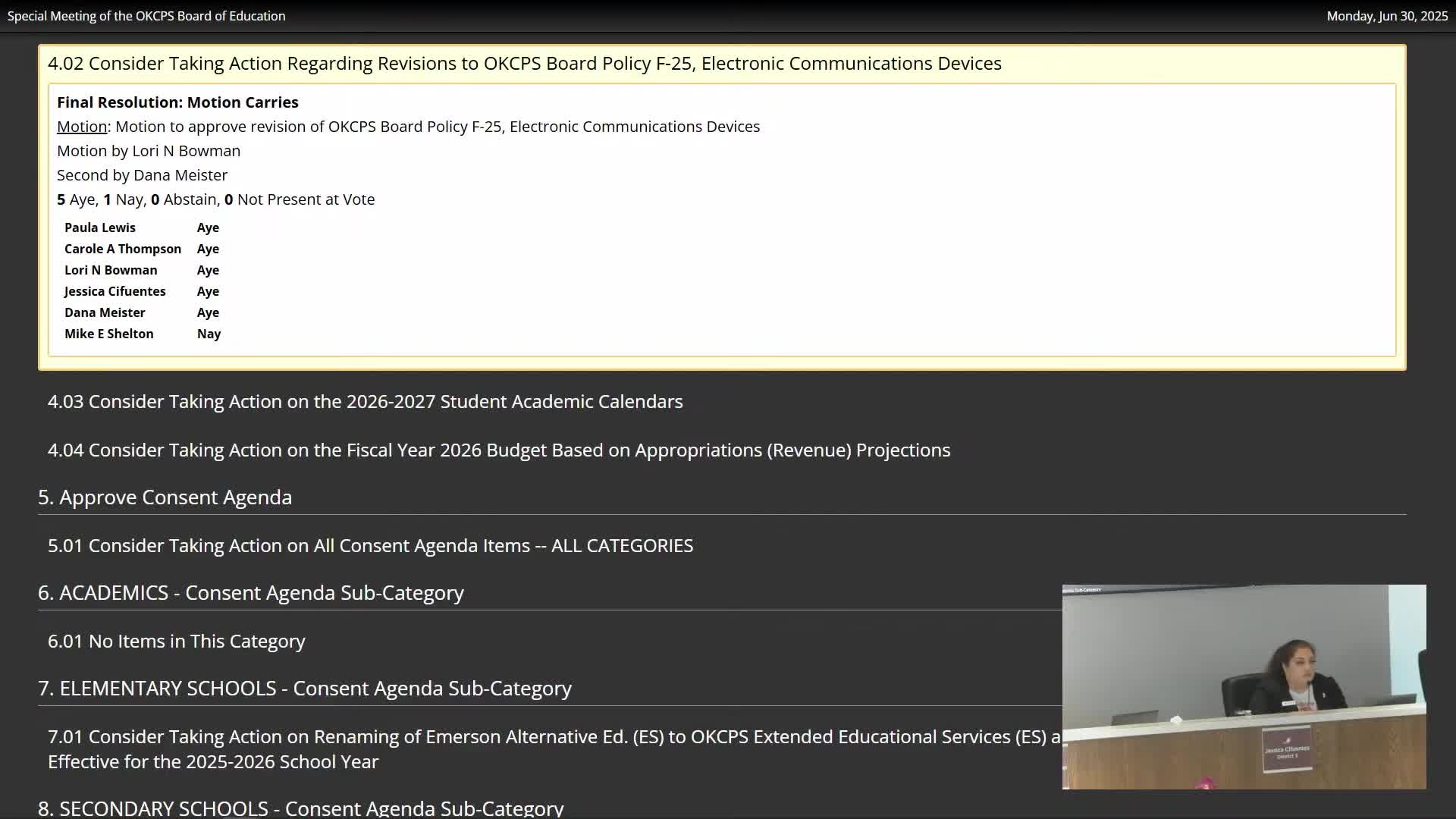
Task: Open section 8. SECONDARY SCHOOLS Sub-Category
Action: (x=300, y=808)
